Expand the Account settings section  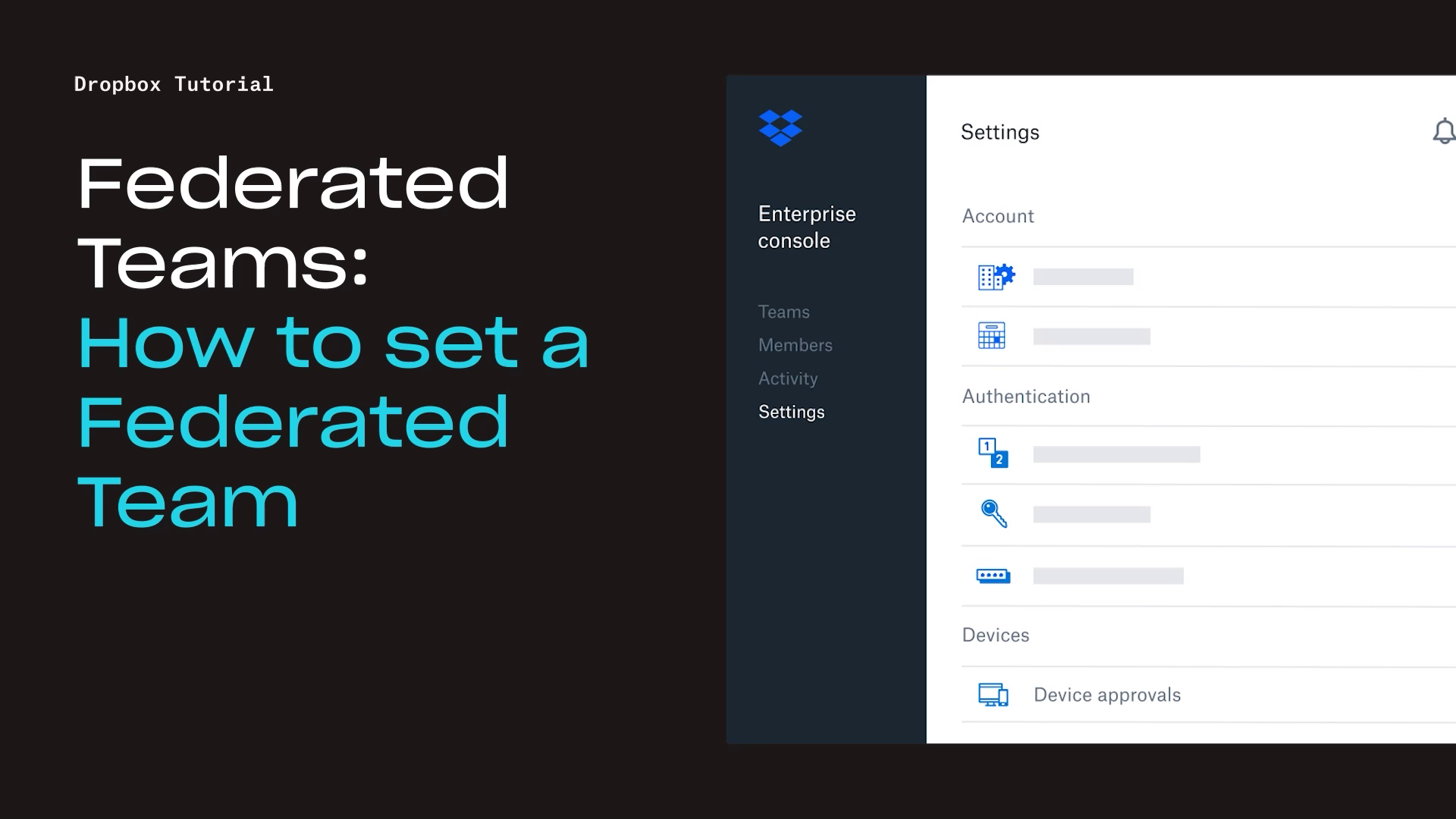pos(996,216)
